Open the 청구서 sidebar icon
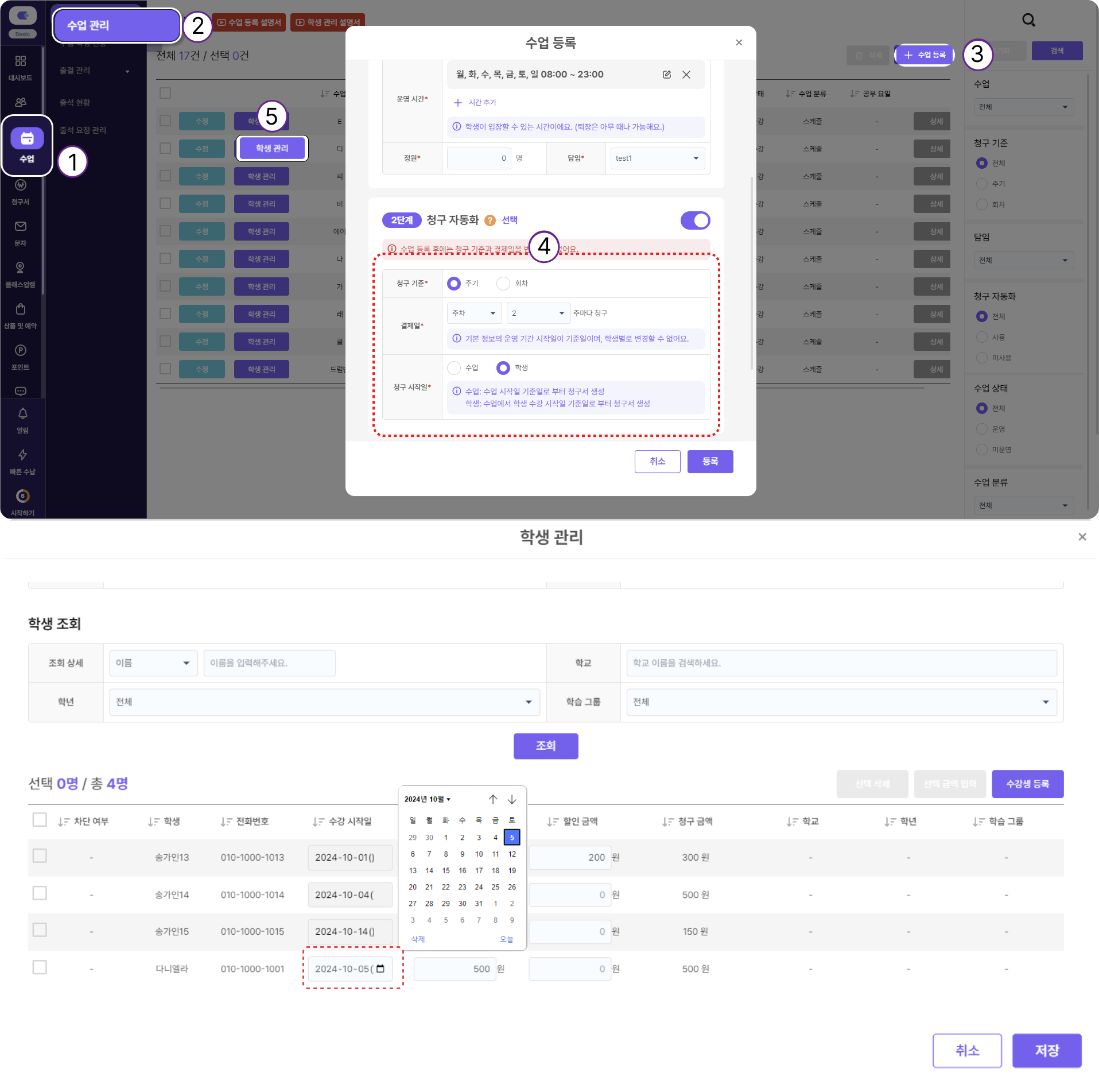Viewport: 1099px width, 1092px height. [21, 192]
